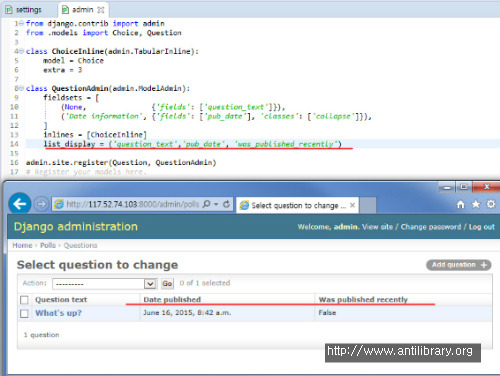This screenshot has height=376, width=500.
Task: Click Was published recently column header
Action: click(363, 300)
